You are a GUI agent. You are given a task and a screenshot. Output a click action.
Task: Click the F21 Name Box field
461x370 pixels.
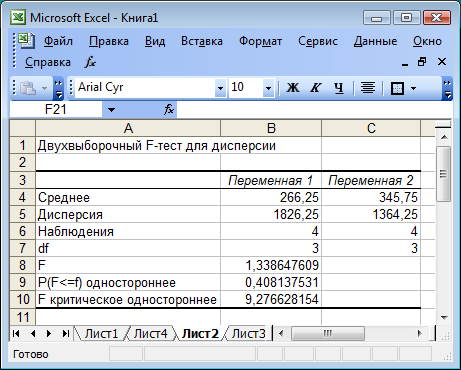[56, 110]
